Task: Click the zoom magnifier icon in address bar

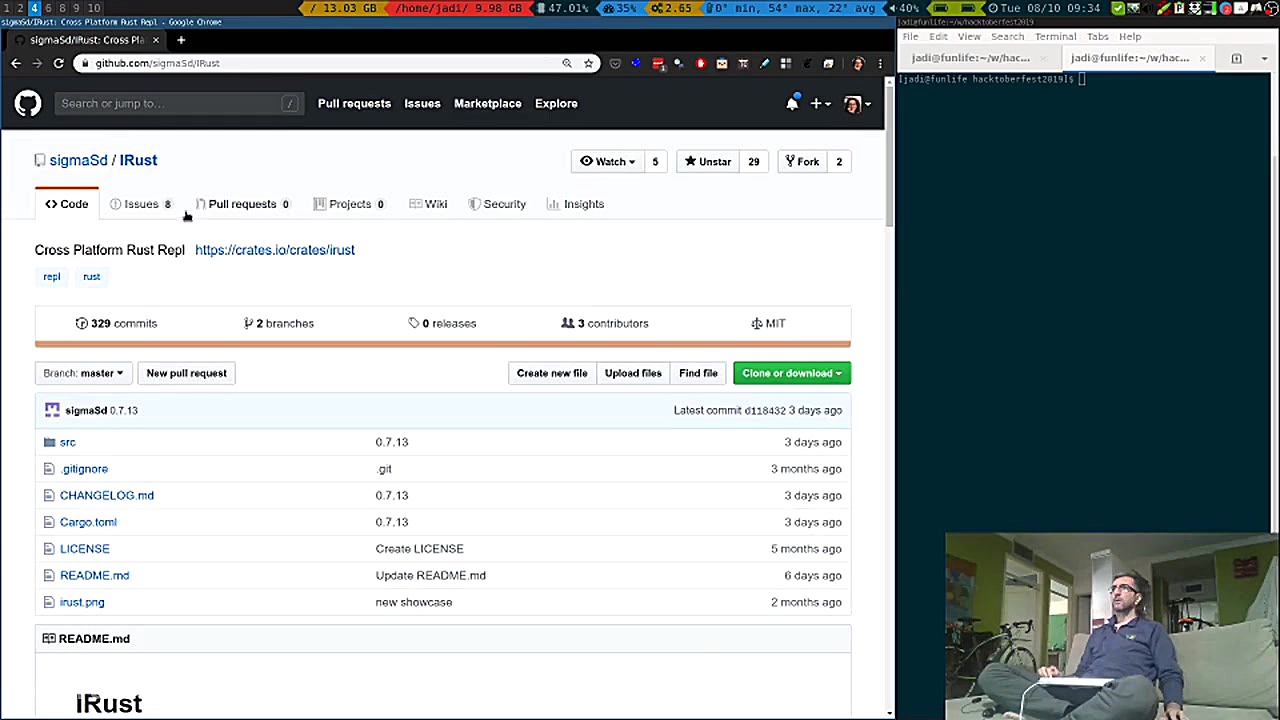Action: [x=567, y=63]
